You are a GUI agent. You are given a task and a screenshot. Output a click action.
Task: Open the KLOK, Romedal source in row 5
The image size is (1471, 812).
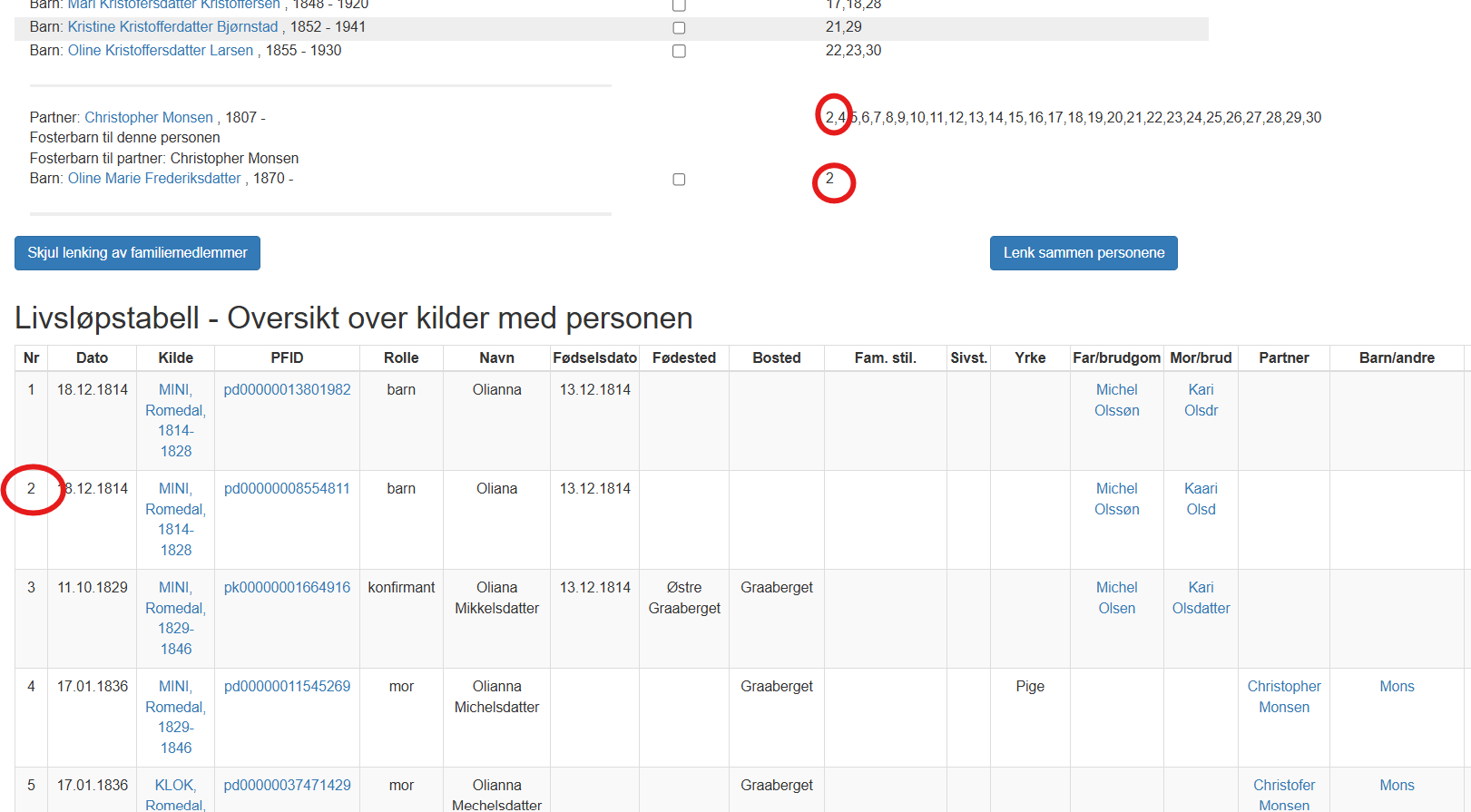175,795
